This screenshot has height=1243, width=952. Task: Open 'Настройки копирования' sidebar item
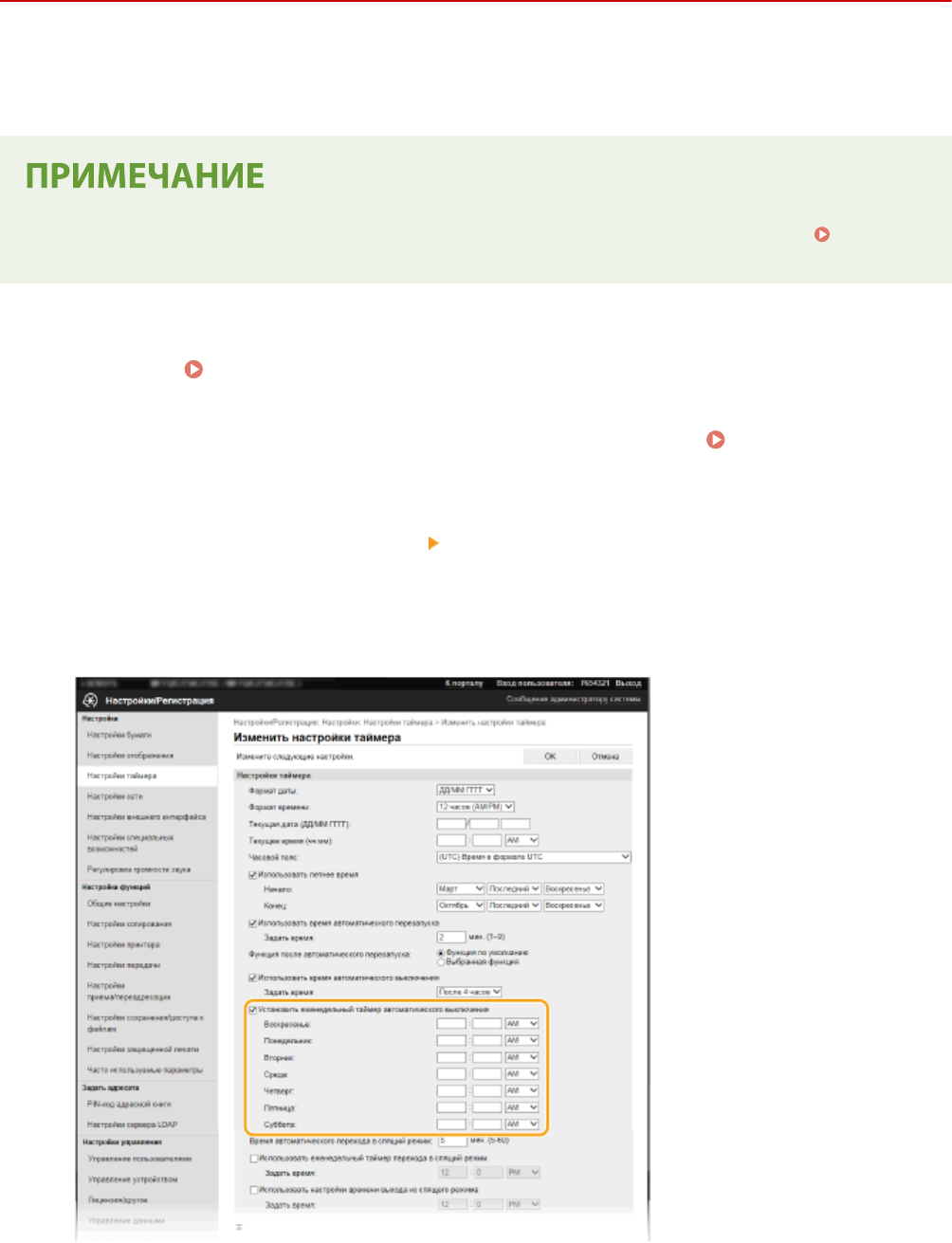click(x=130, y=923)
